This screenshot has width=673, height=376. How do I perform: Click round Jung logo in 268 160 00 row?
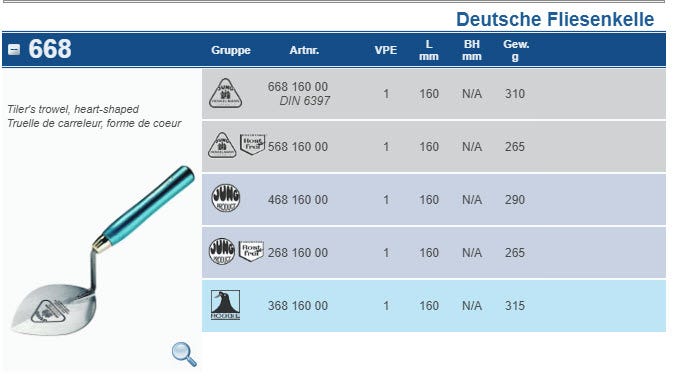(x=222, y=251)
